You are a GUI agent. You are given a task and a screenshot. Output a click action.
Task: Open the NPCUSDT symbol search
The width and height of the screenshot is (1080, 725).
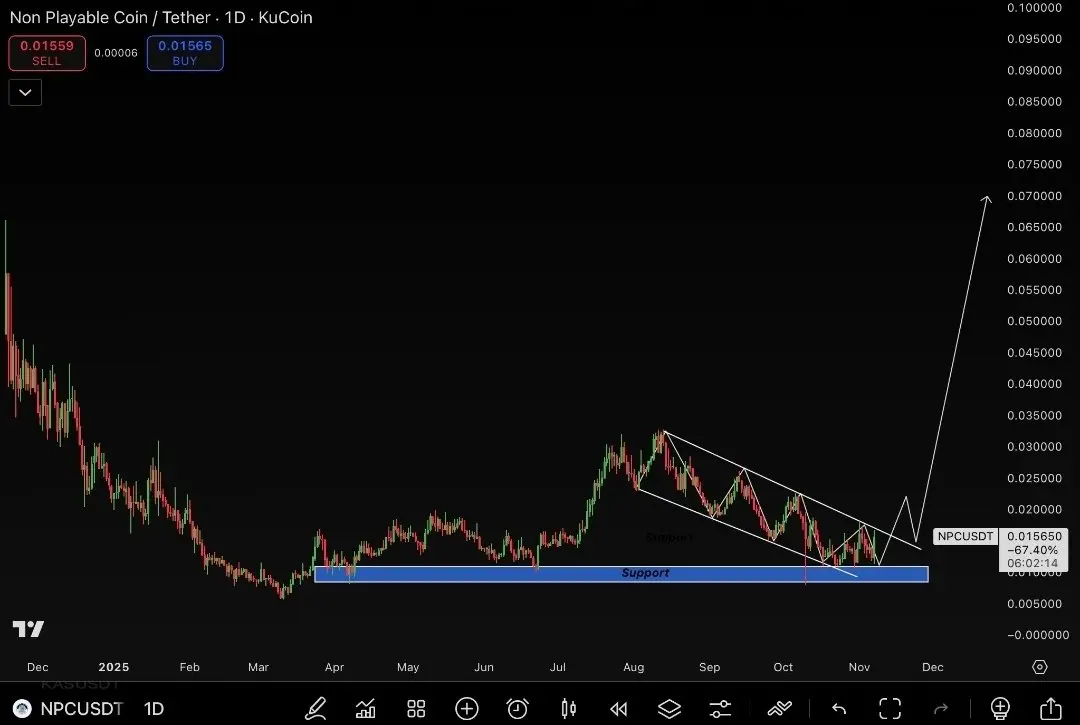coord(81,708)
